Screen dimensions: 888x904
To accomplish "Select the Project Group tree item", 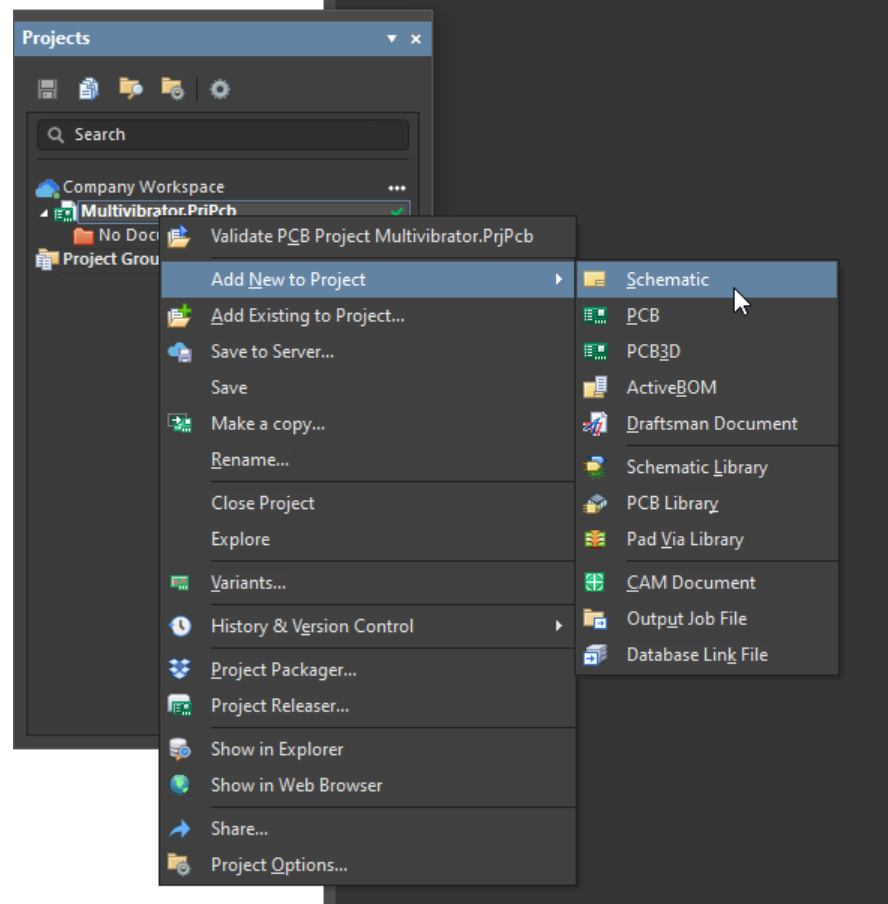I will point(98,259).
